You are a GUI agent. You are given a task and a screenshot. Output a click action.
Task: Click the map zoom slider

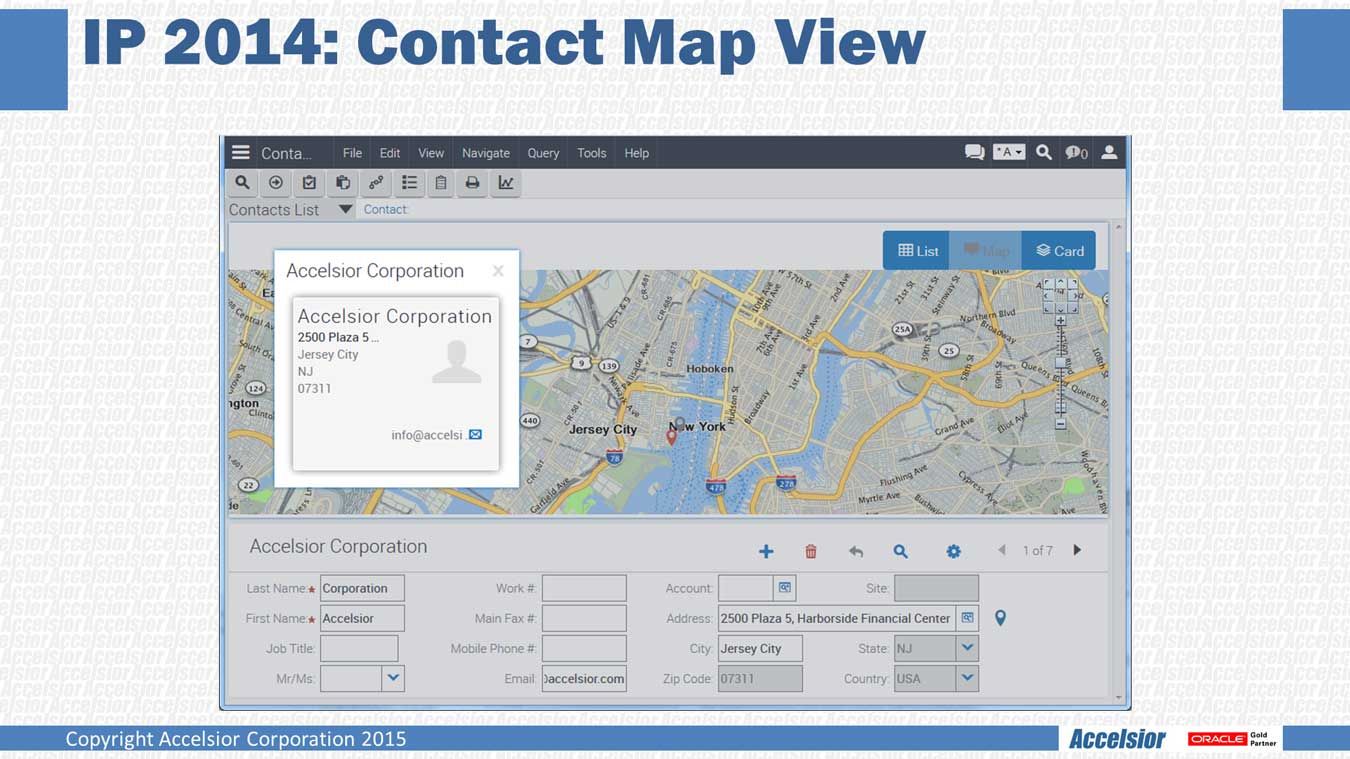pyautogui.click(x=1060, y=363)
